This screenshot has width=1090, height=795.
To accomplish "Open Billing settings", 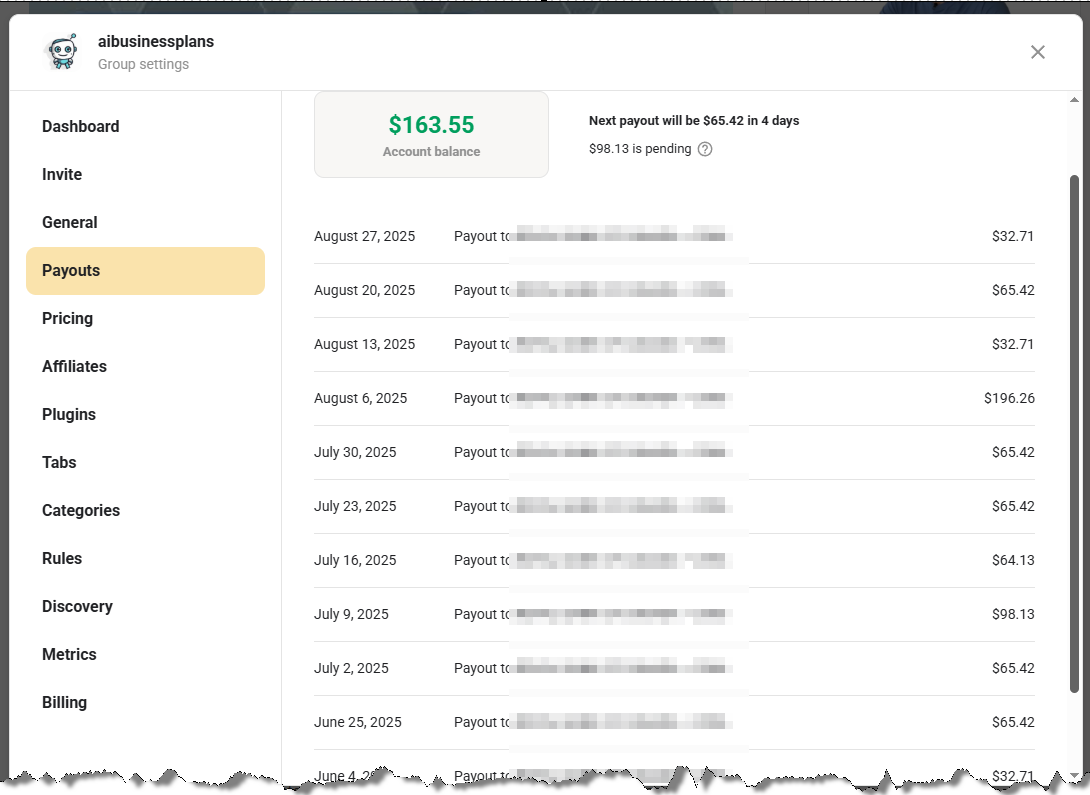I will pyautogui.click(x=64, y=703).
